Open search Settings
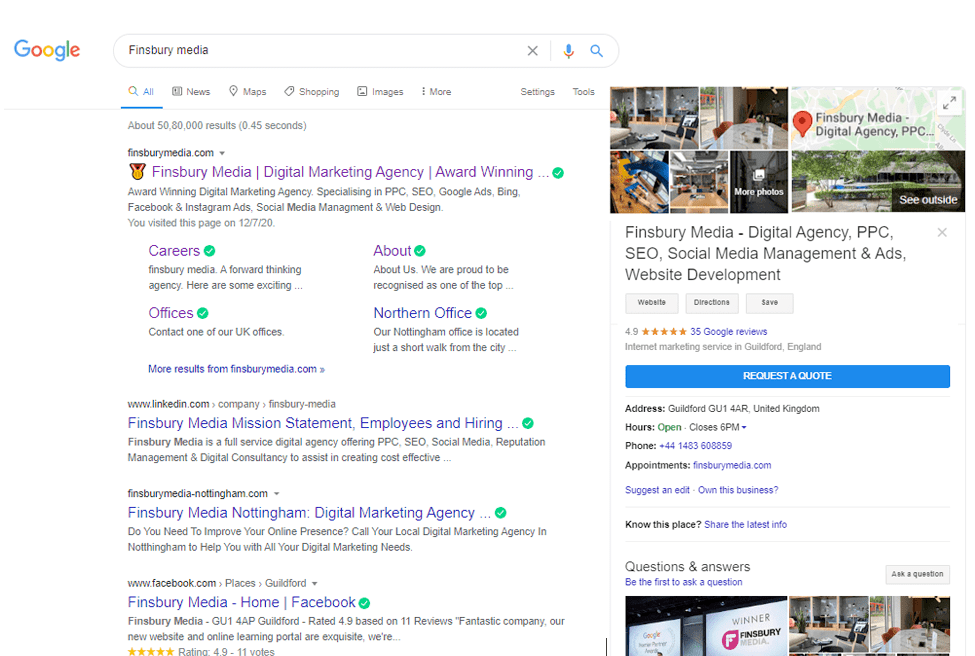975x656 pixels. click(537, 92)
